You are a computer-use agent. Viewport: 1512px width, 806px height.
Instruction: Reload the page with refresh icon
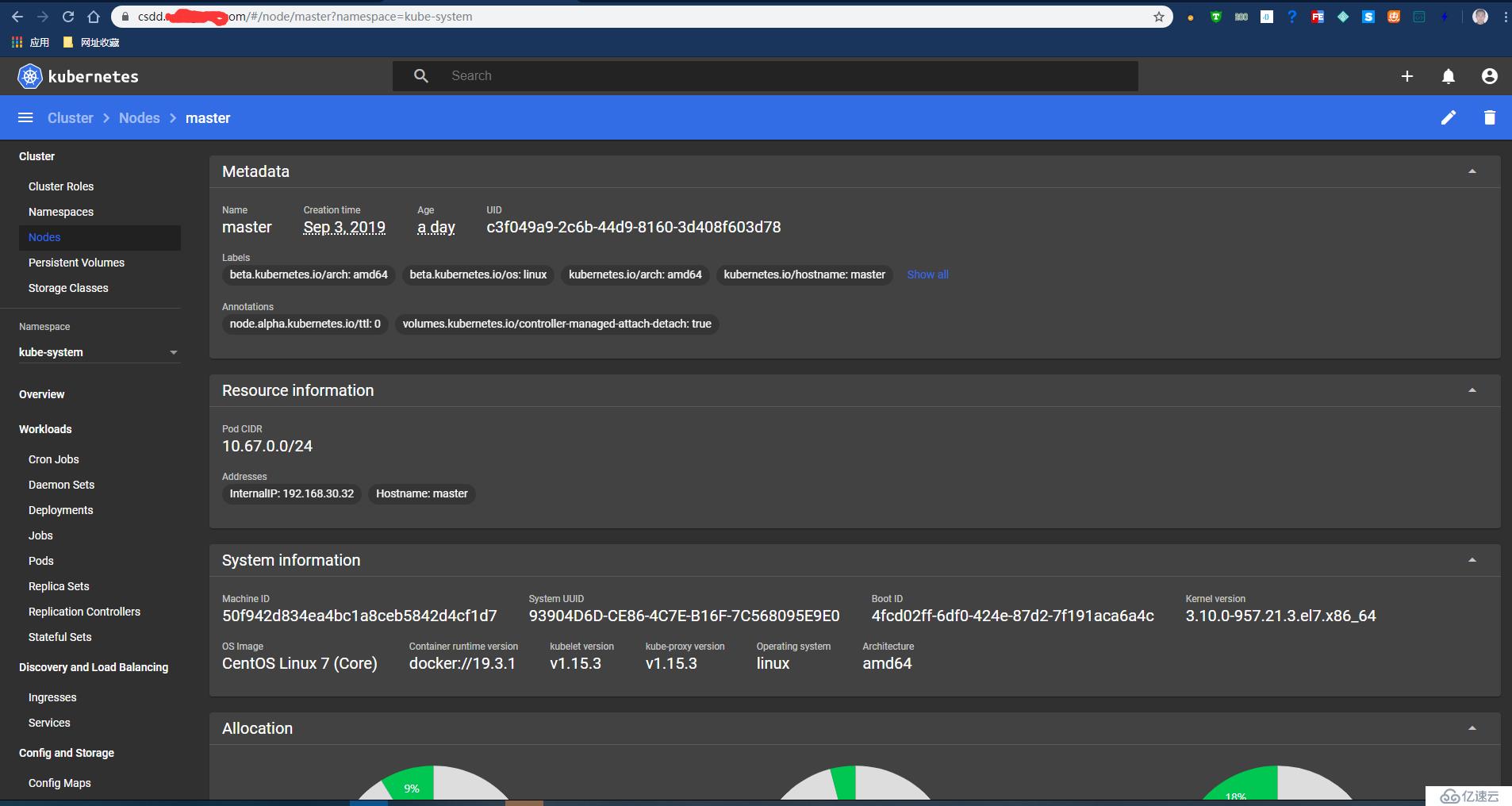pos(68,16)
